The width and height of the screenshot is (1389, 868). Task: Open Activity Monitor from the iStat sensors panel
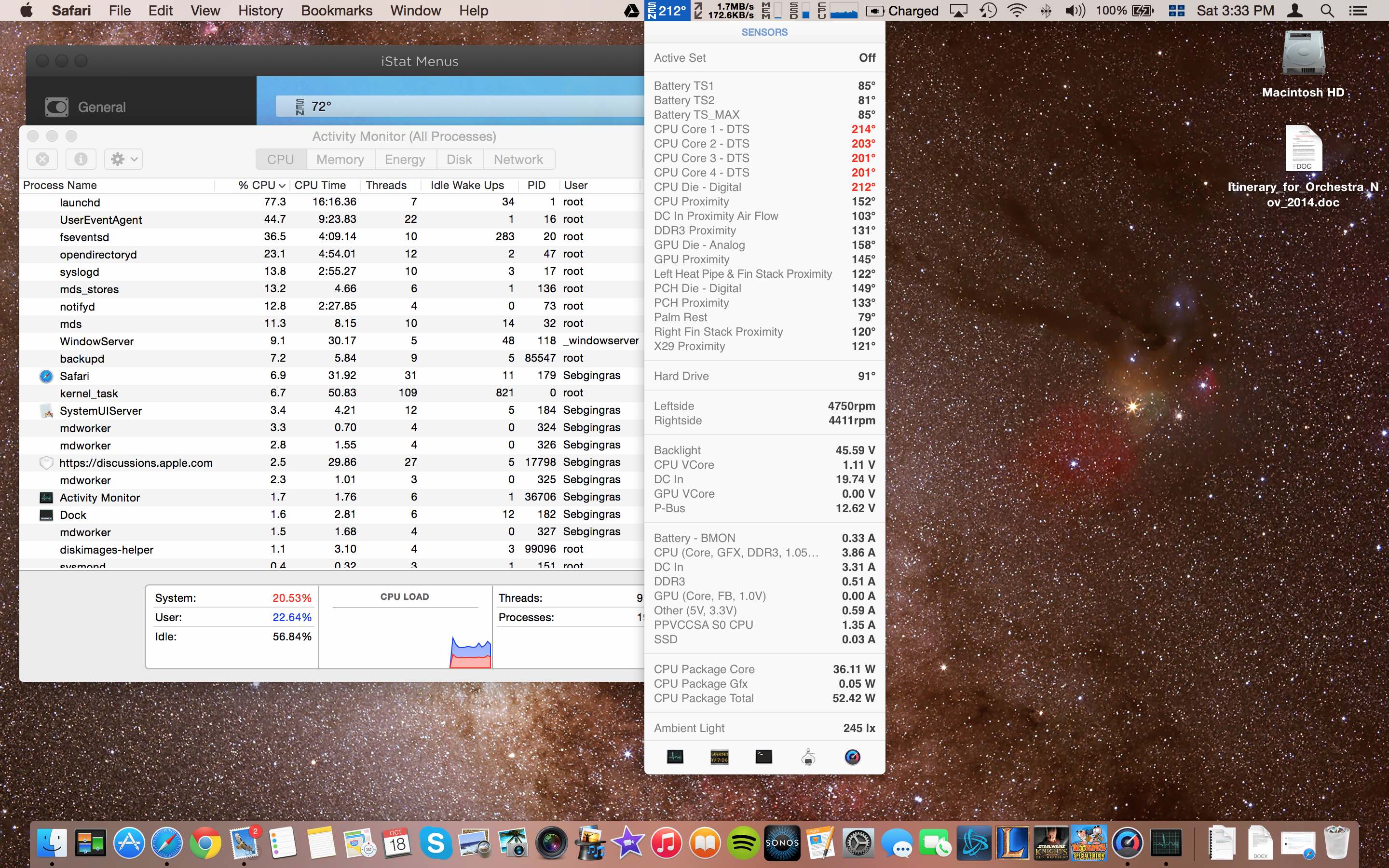click(x=675, y=757)
